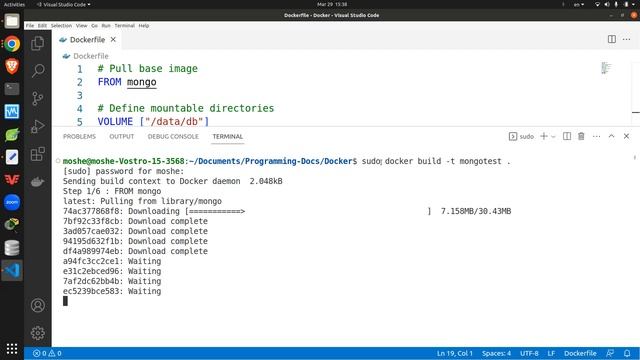Select the Terminal panel tab
640x360 pixels.
tap(228, 136)
